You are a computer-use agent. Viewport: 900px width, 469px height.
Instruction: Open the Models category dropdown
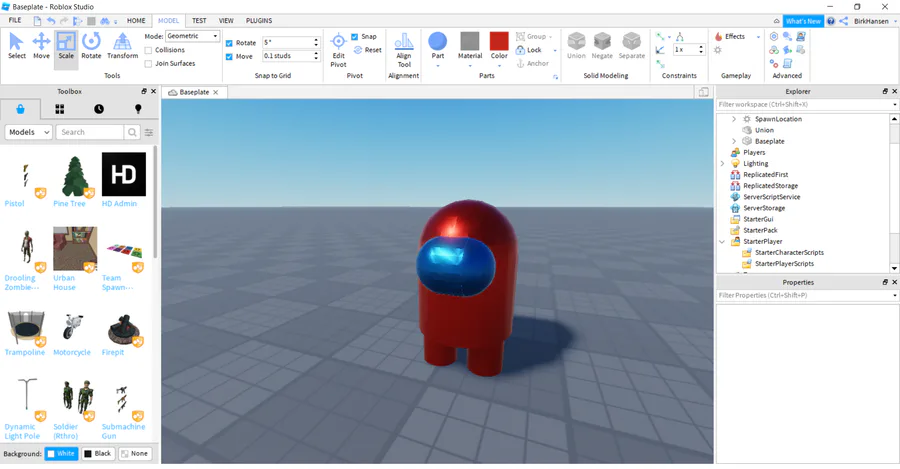coord(29,132)
